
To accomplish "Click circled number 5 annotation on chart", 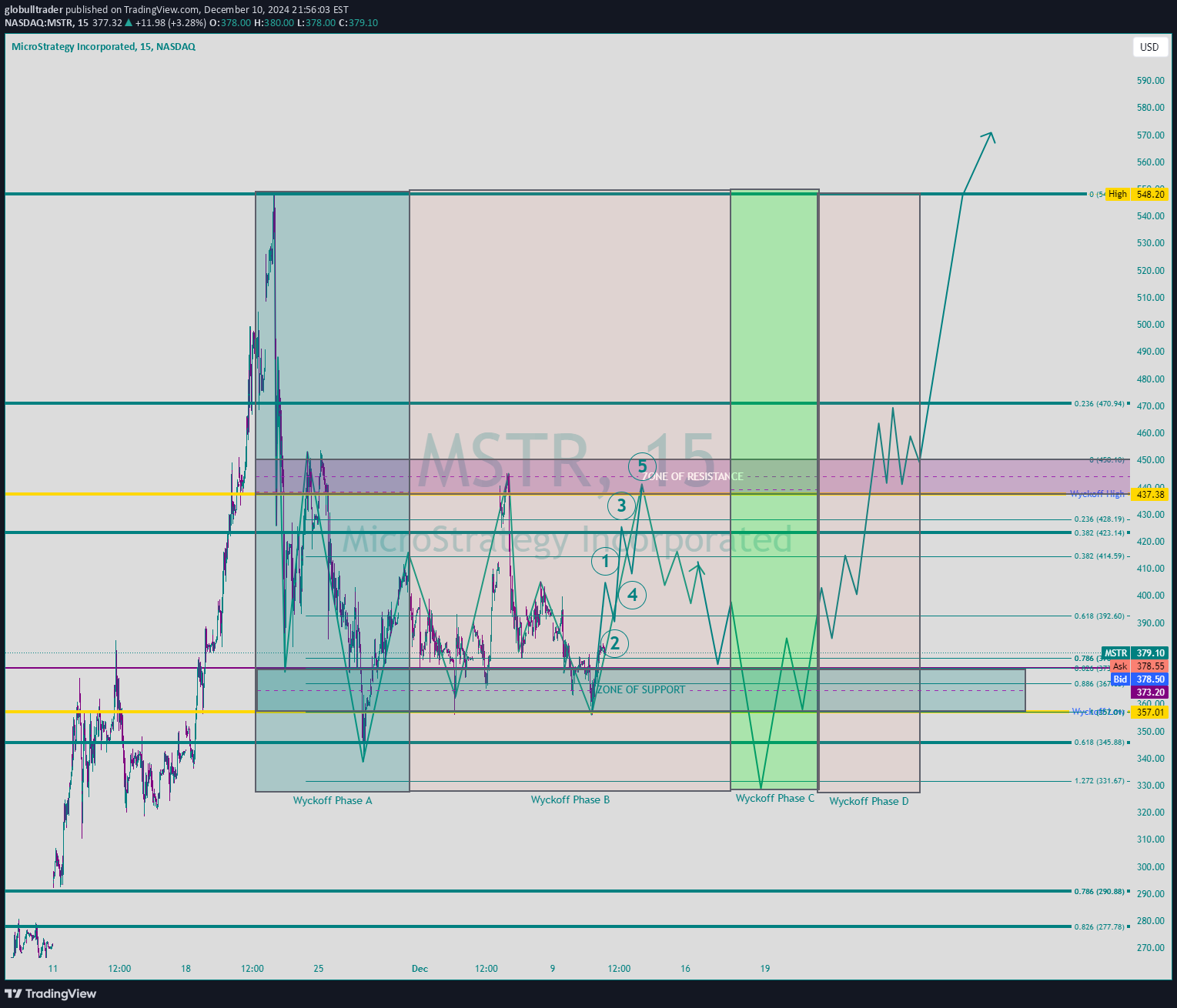I will [x=643, y=466].
